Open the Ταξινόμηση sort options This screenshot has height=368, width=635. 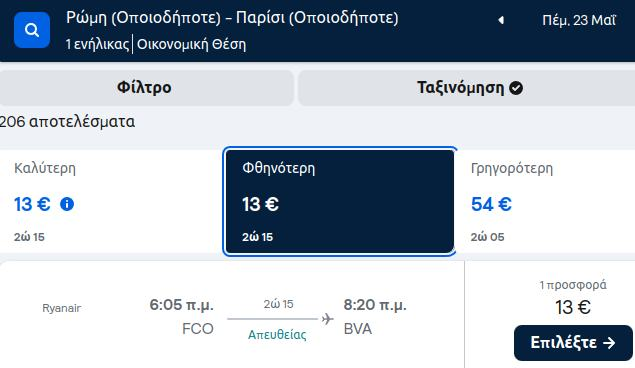click(x=467, y=88)
